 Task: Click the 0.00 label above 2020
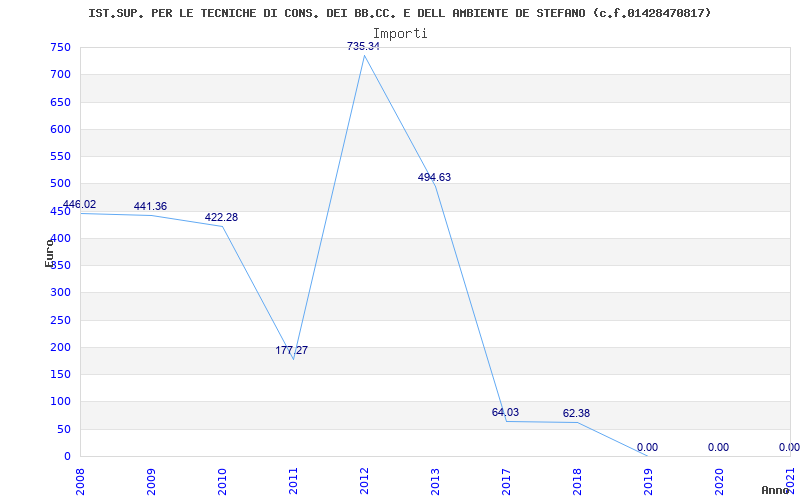tap(718, 447)
